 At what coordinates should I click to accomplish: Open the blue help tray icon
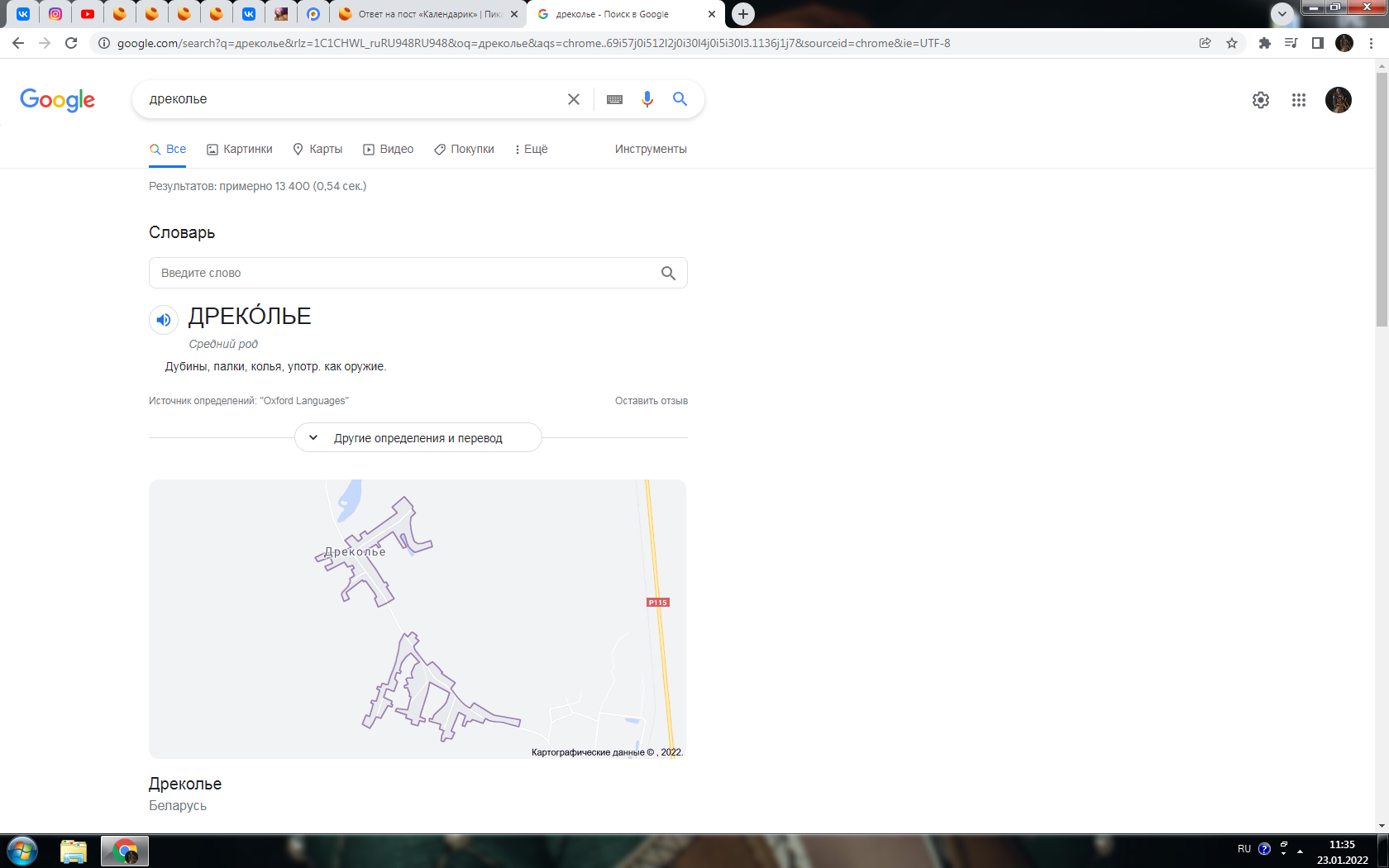click(x=1264, y=849)
